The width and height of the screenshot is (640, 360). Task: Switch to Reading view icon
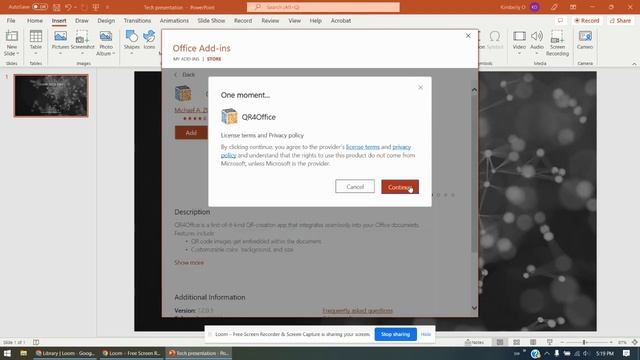click(533, 342)
